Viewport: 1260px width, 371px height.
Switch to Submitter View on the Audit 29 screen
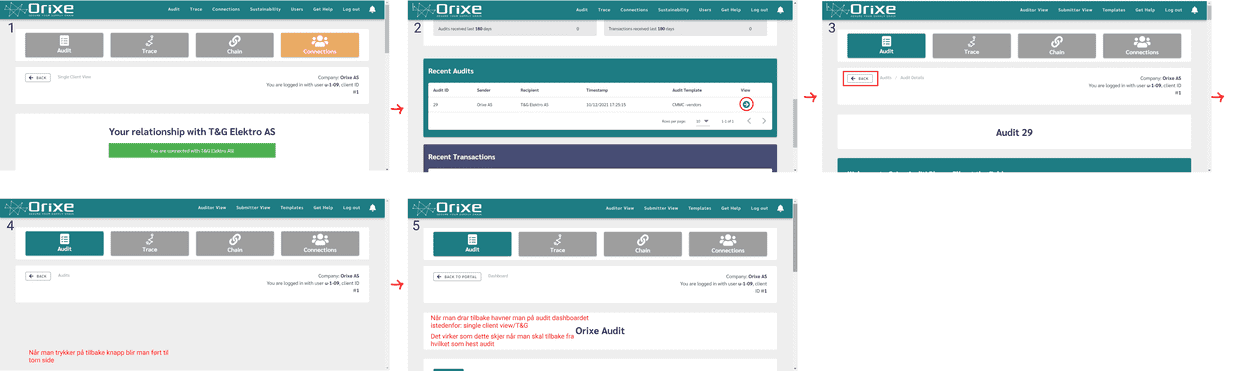[1075, 10]
